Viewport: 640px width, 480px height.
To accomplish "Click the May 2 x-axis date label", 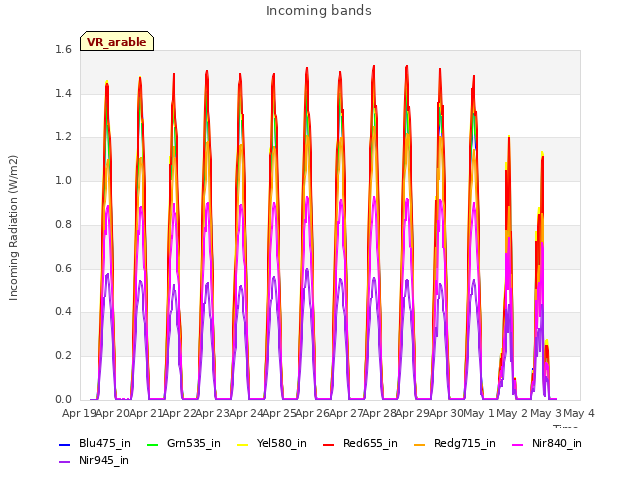I will [512, 413].
